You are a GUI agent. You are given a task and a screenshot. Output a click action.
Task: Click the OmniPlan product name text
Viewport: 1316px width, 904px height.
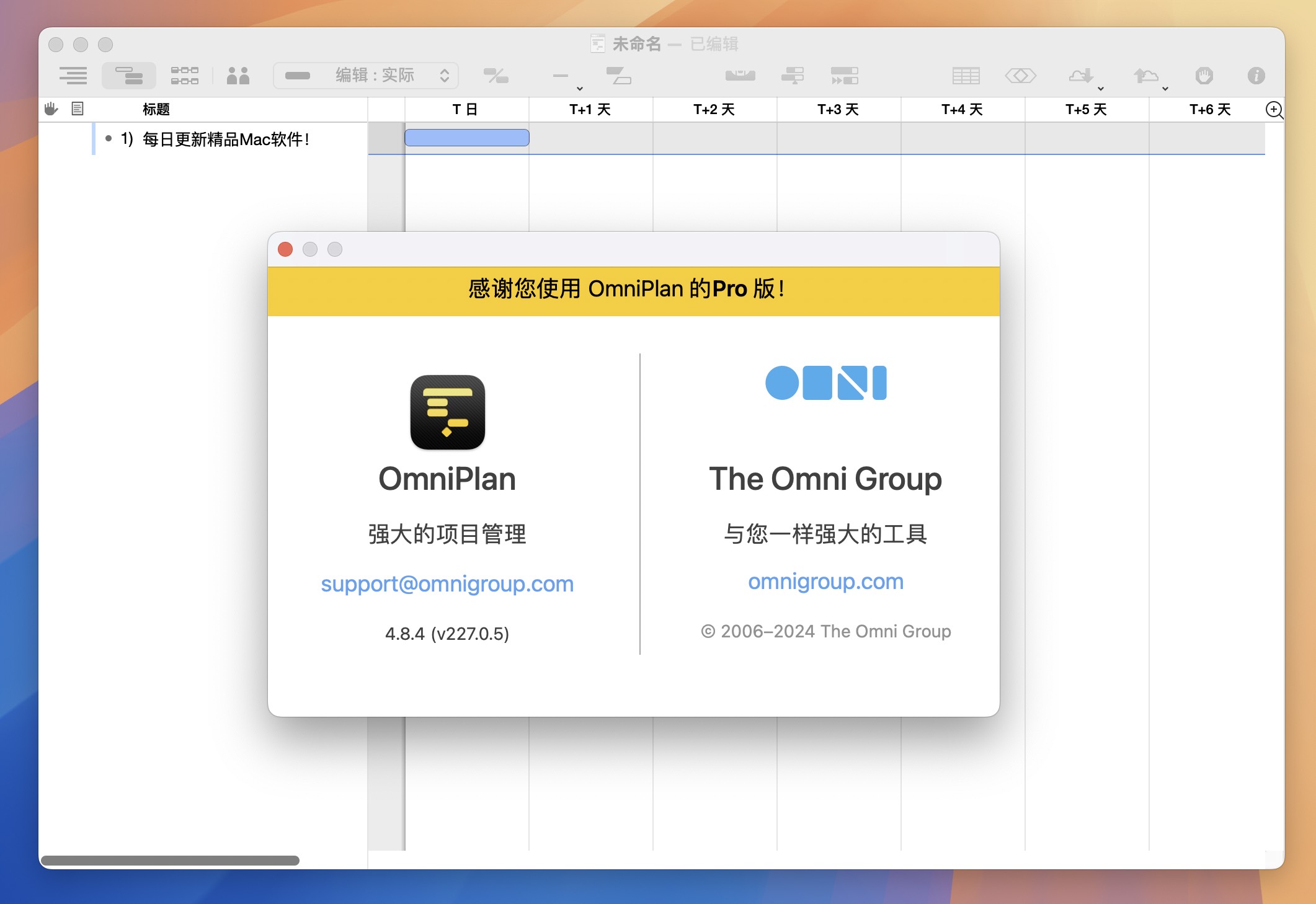pyautogui.click(x=447, y=479)
